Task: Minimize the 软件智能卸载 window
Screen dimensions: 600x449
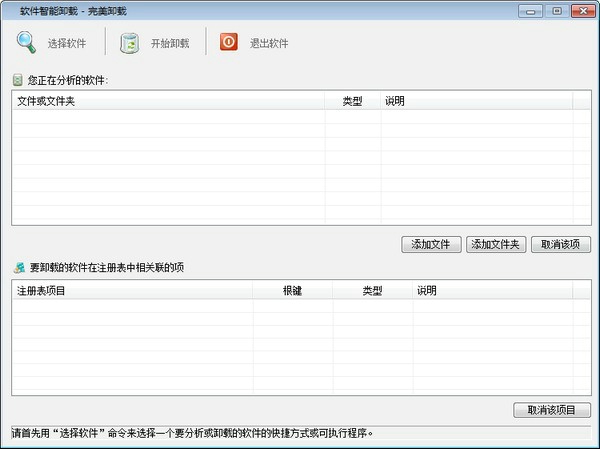Action: point(529,10)
